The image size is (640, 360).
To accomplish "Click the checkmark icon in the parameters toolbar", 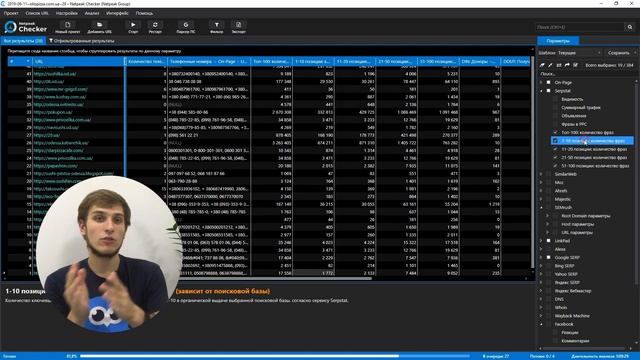I will coord(576,65).
